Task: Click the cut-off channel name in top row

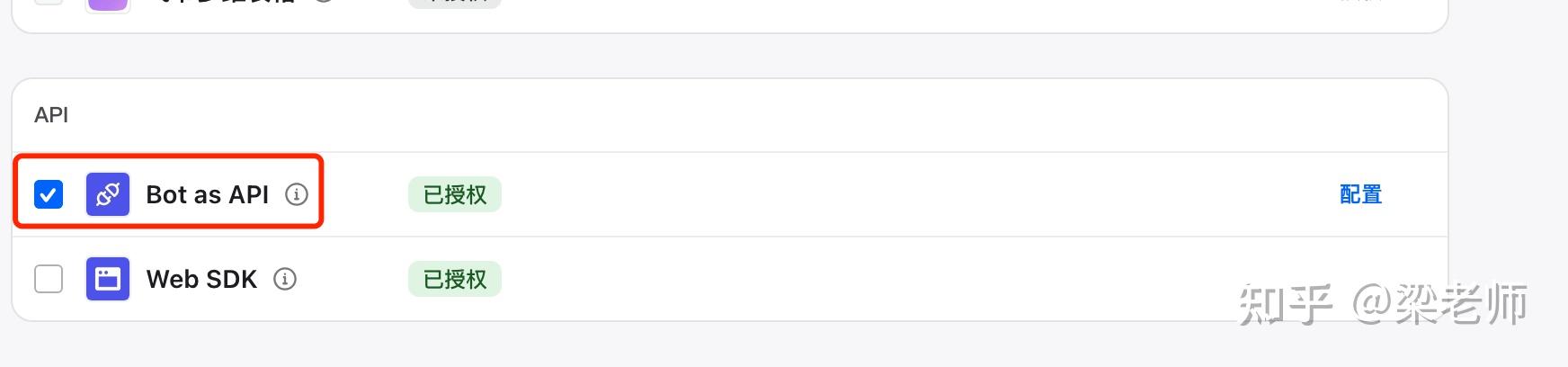Action: [225, 2]
